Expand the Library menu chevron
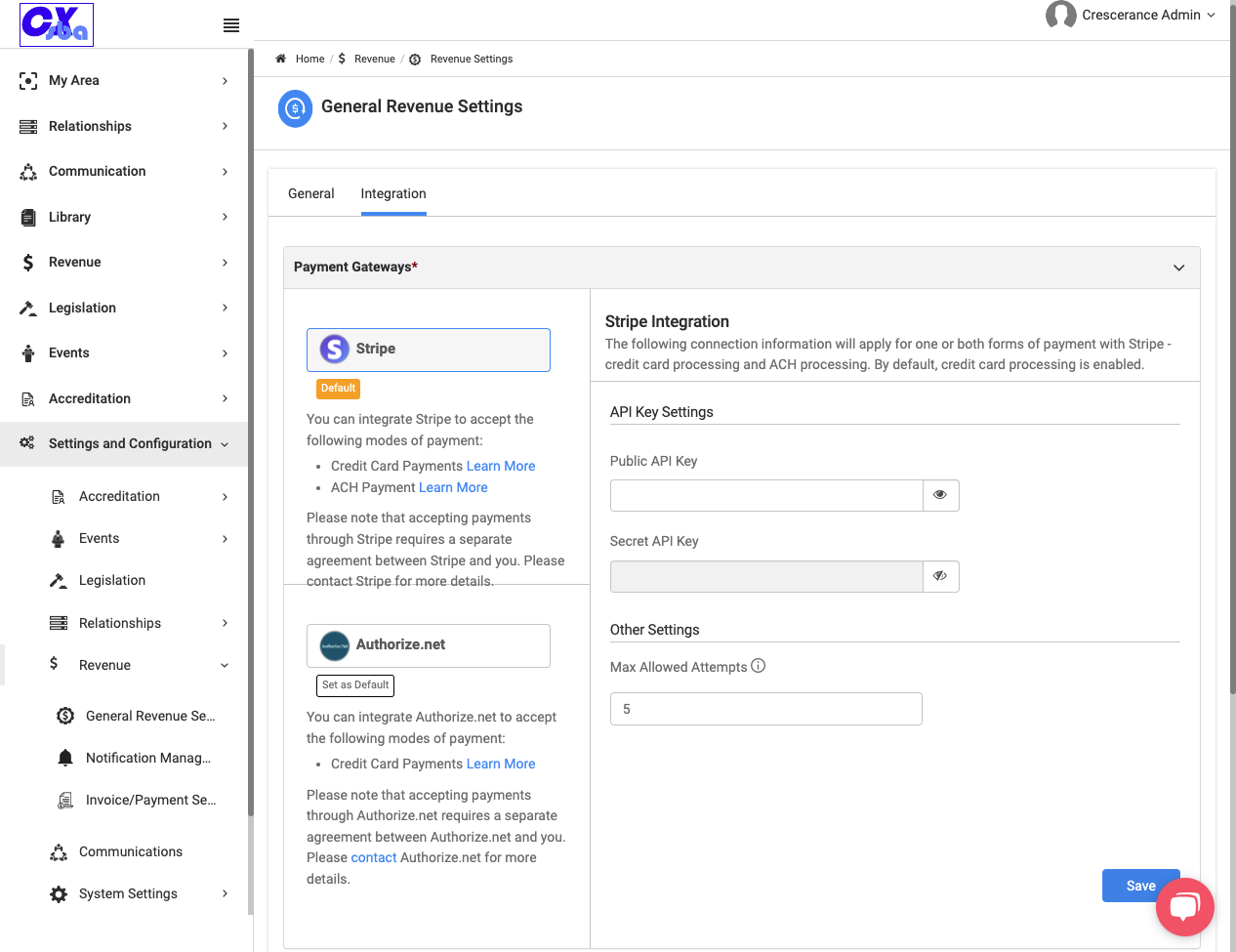 [225, 217]
